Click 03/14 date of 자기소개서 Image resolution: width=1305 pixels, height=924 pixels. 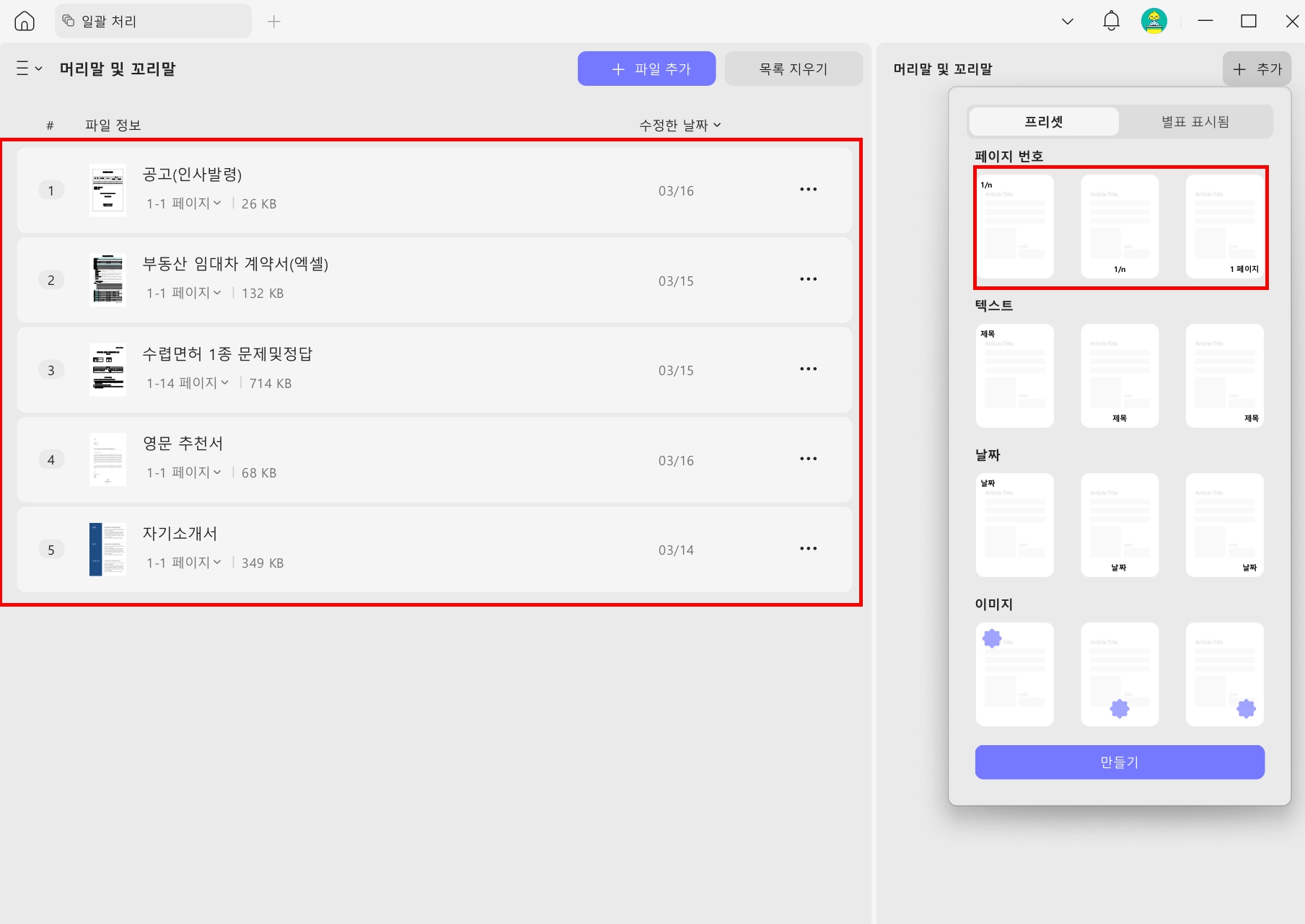click(x=676, y=550)
